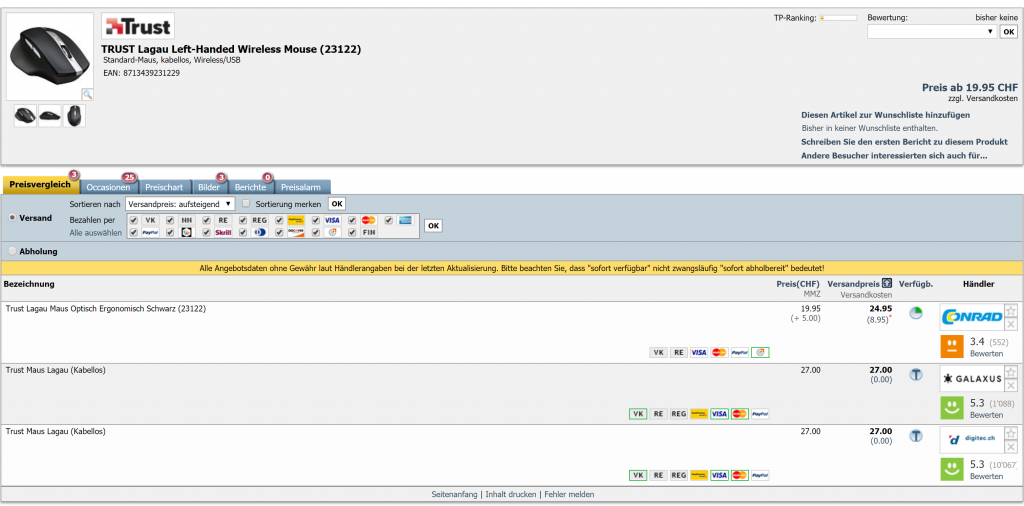Click the Galaxus dealer logo
Image resolution: width=1024 pixels, height=506 pixels.
(x=971, y=379)
